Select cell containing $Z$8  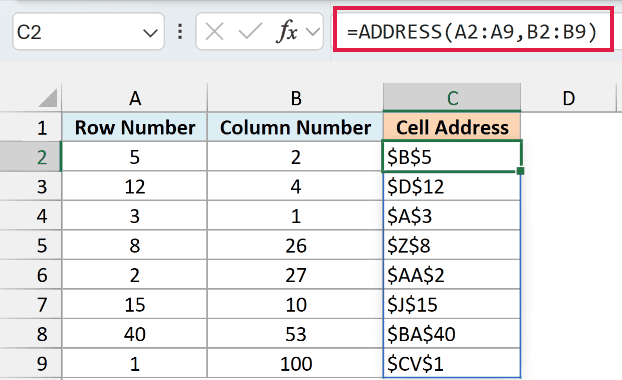452,245
